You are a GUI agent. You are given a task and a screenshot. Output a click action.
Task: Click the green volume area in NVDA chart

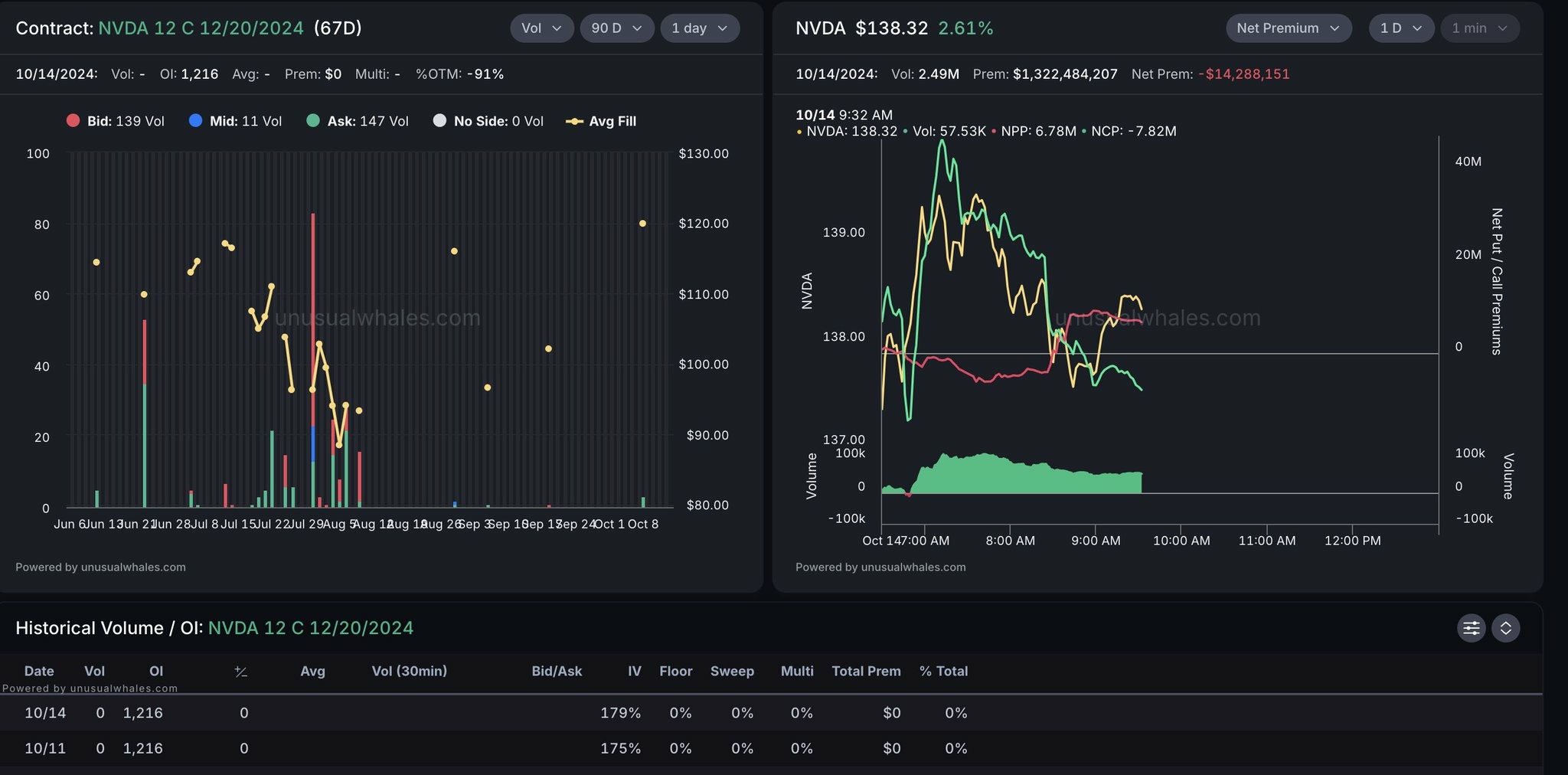click(1026, 476)
